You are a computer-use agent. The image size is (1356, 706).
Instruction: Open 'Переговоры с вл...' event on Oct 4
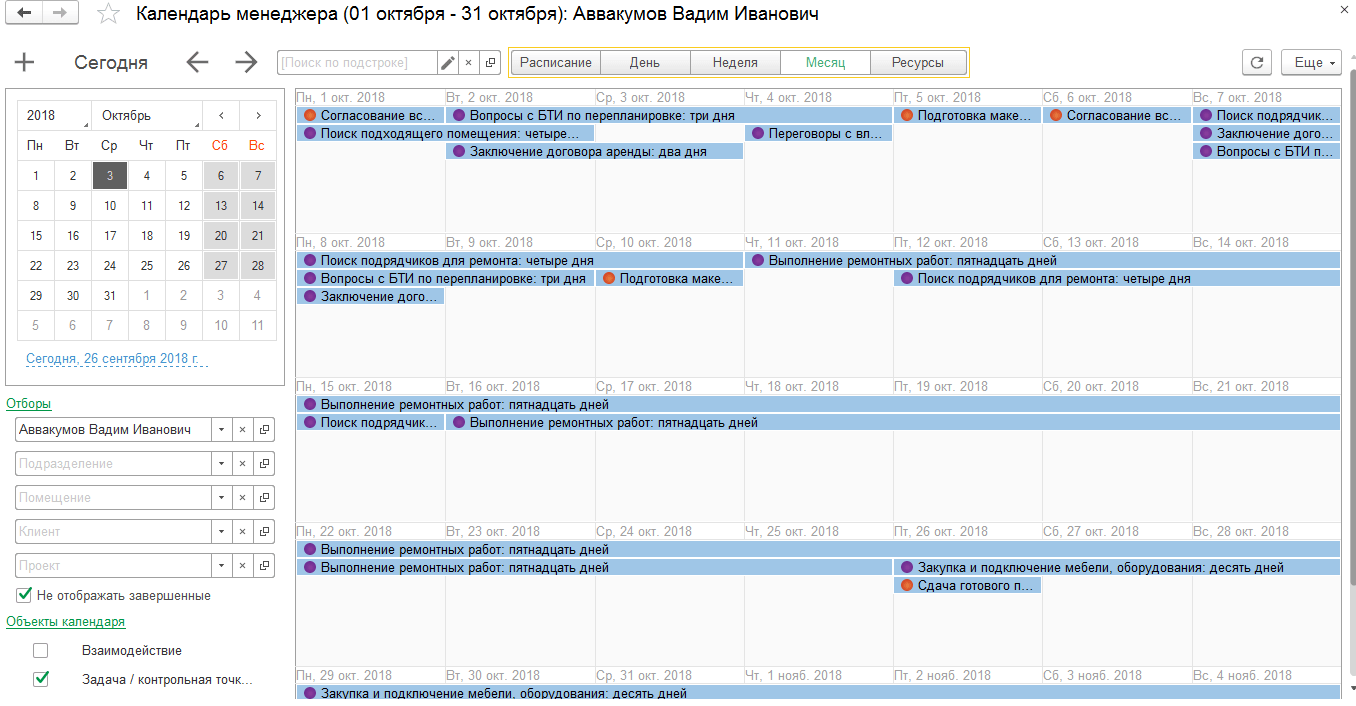(818, 133)
